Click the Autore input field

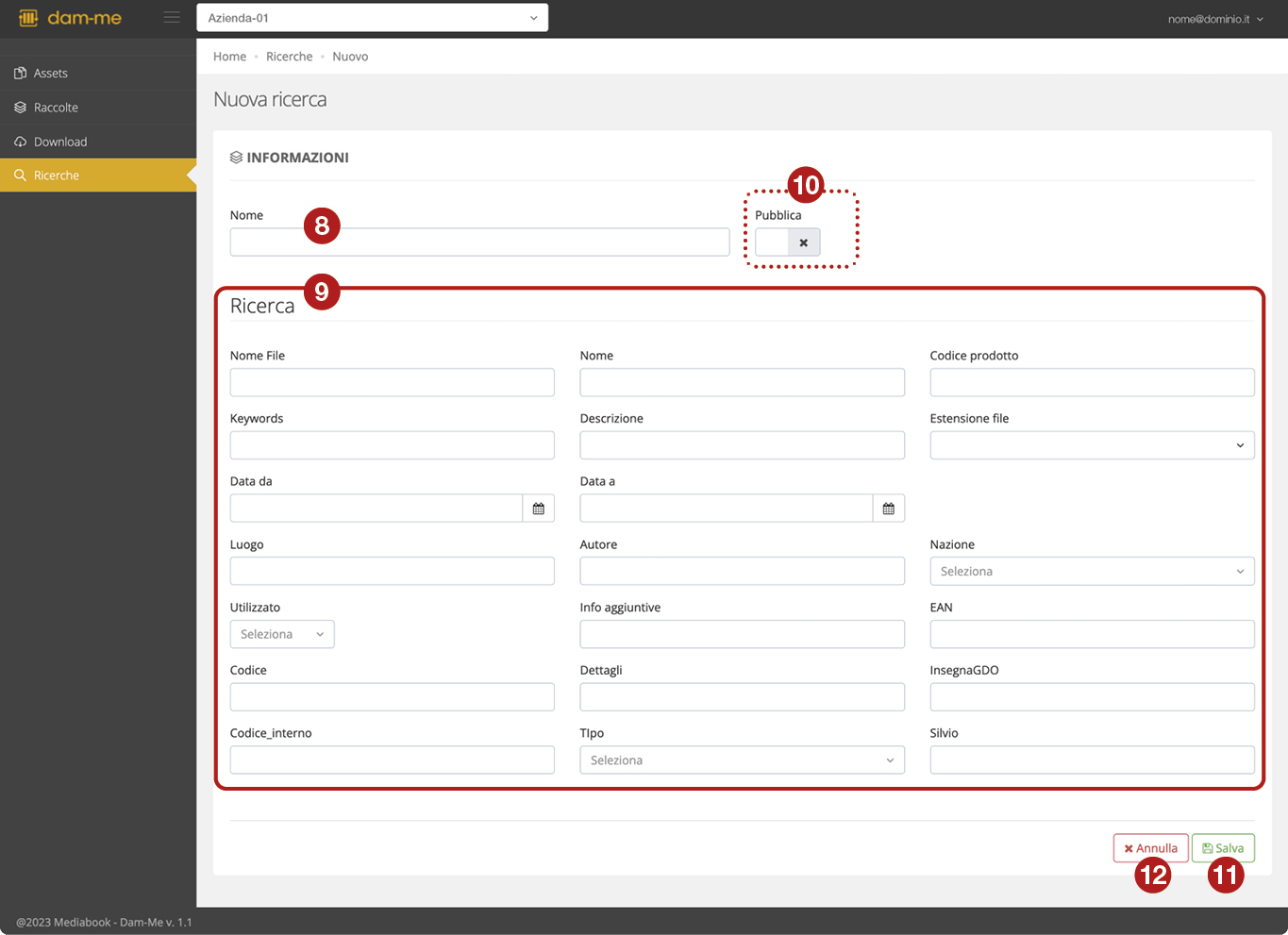(x=742, y=571)
